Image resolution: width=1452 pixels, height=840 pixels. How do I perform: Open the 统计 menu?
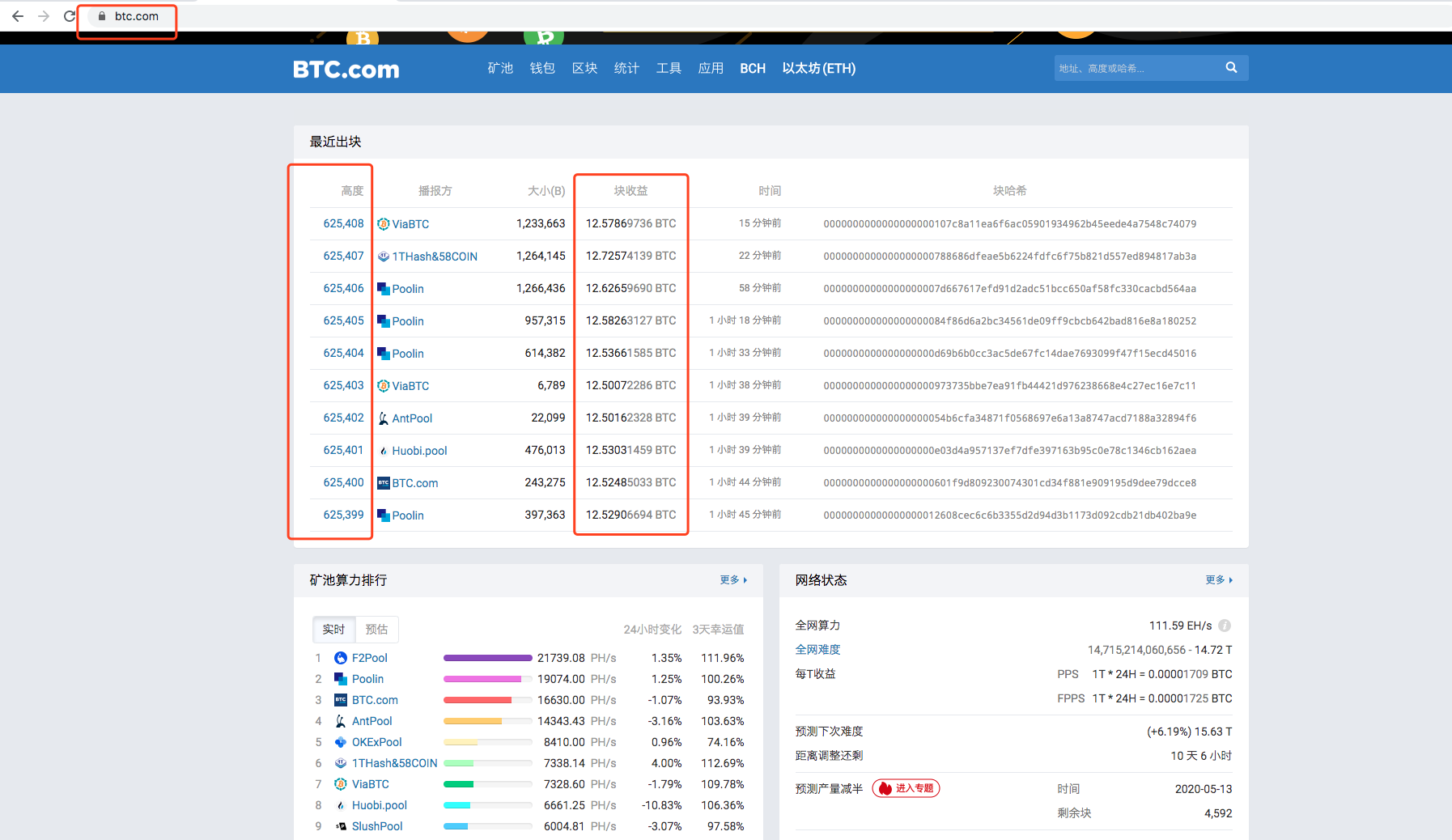pyautogui.click(x=626, y=68)
